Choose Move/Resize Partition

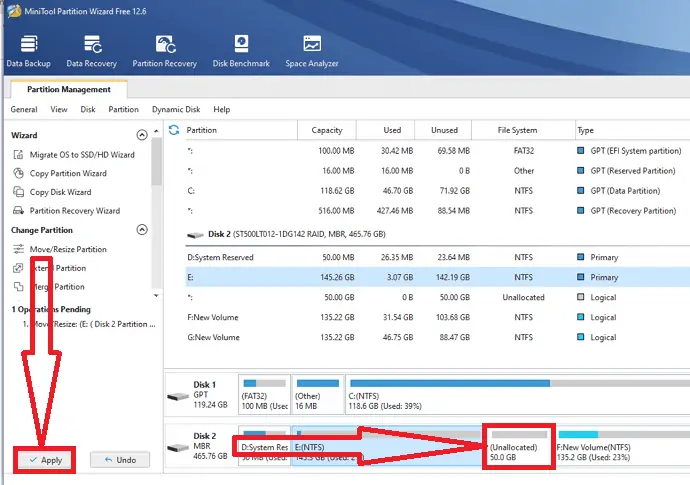tap(68, 249)
